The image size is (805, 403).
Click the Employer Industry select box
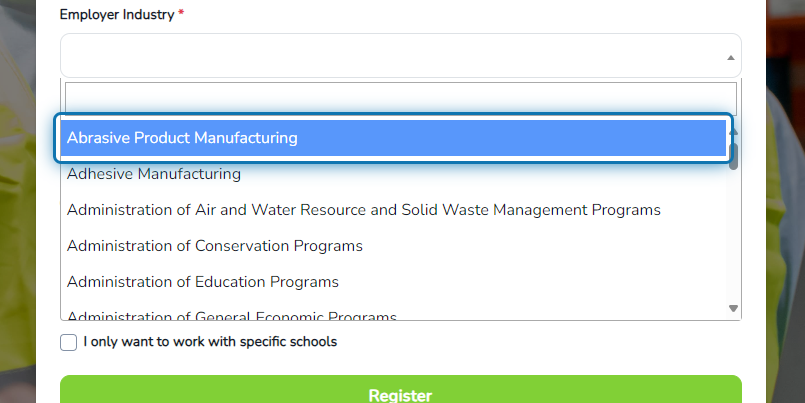pos(400,55)
